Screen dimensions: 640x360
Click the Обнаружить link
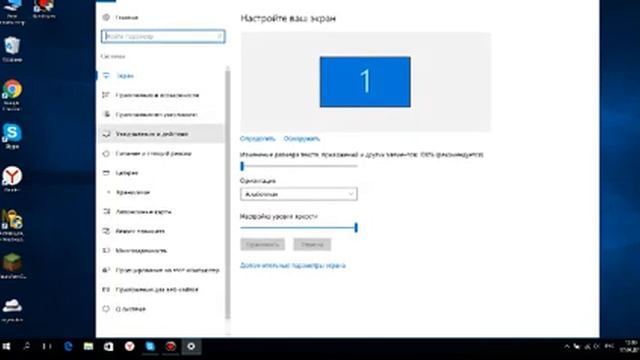click(302, 139)
